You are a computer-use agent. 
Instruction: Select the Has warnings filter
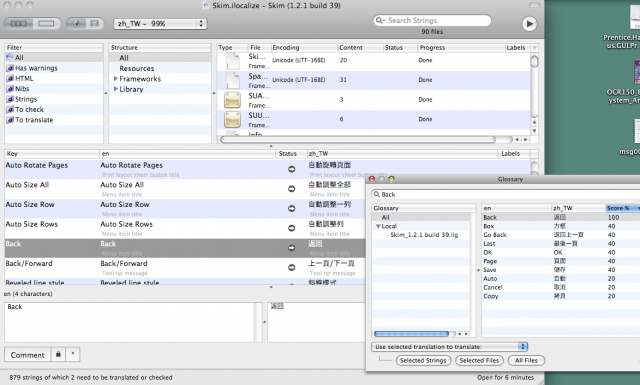(x=54, y=68)
